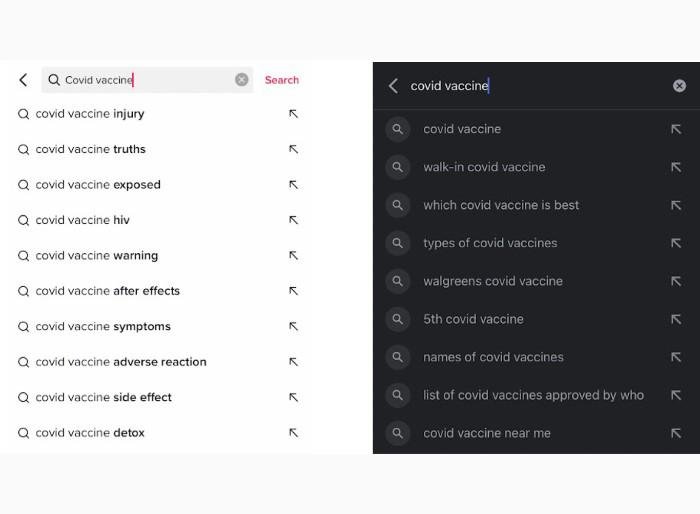700x514 pixels.
Task: Fill in 'covid vaccine injury' with its arrow
Action: pos(293,114)
